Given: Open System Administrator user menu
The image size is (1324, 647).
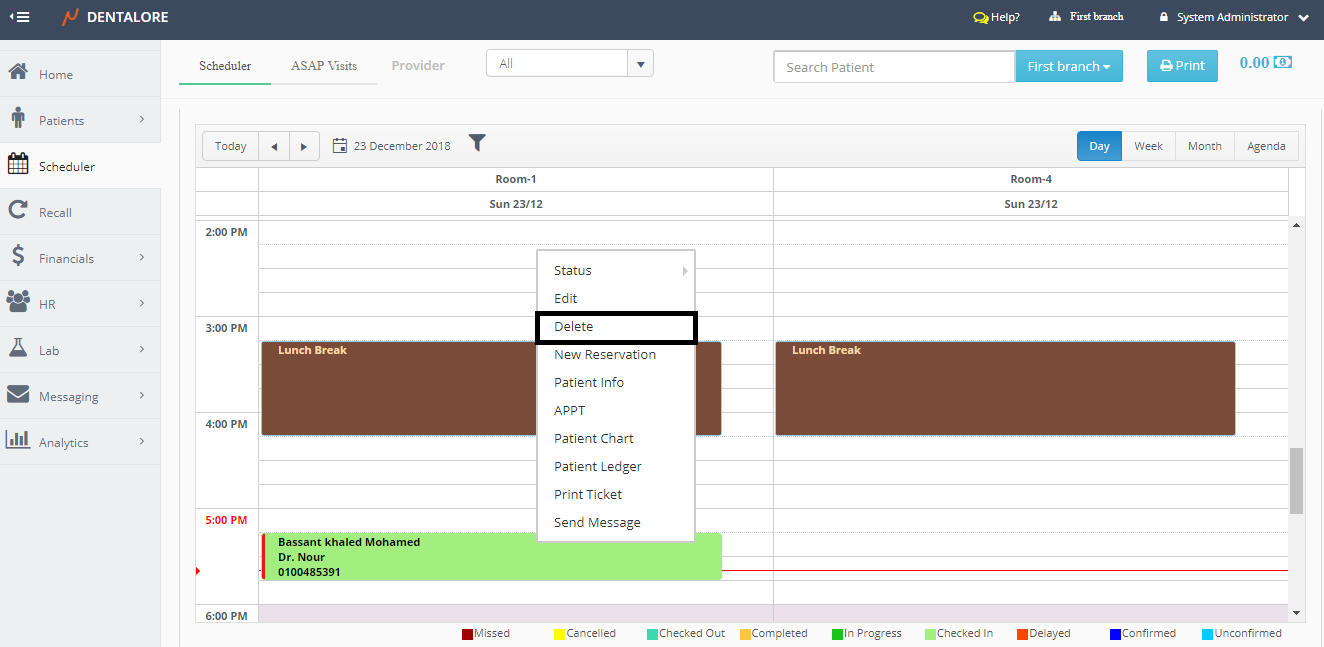Looking at the screenshot, I should pyautogui.click(x=1233, y=17).
